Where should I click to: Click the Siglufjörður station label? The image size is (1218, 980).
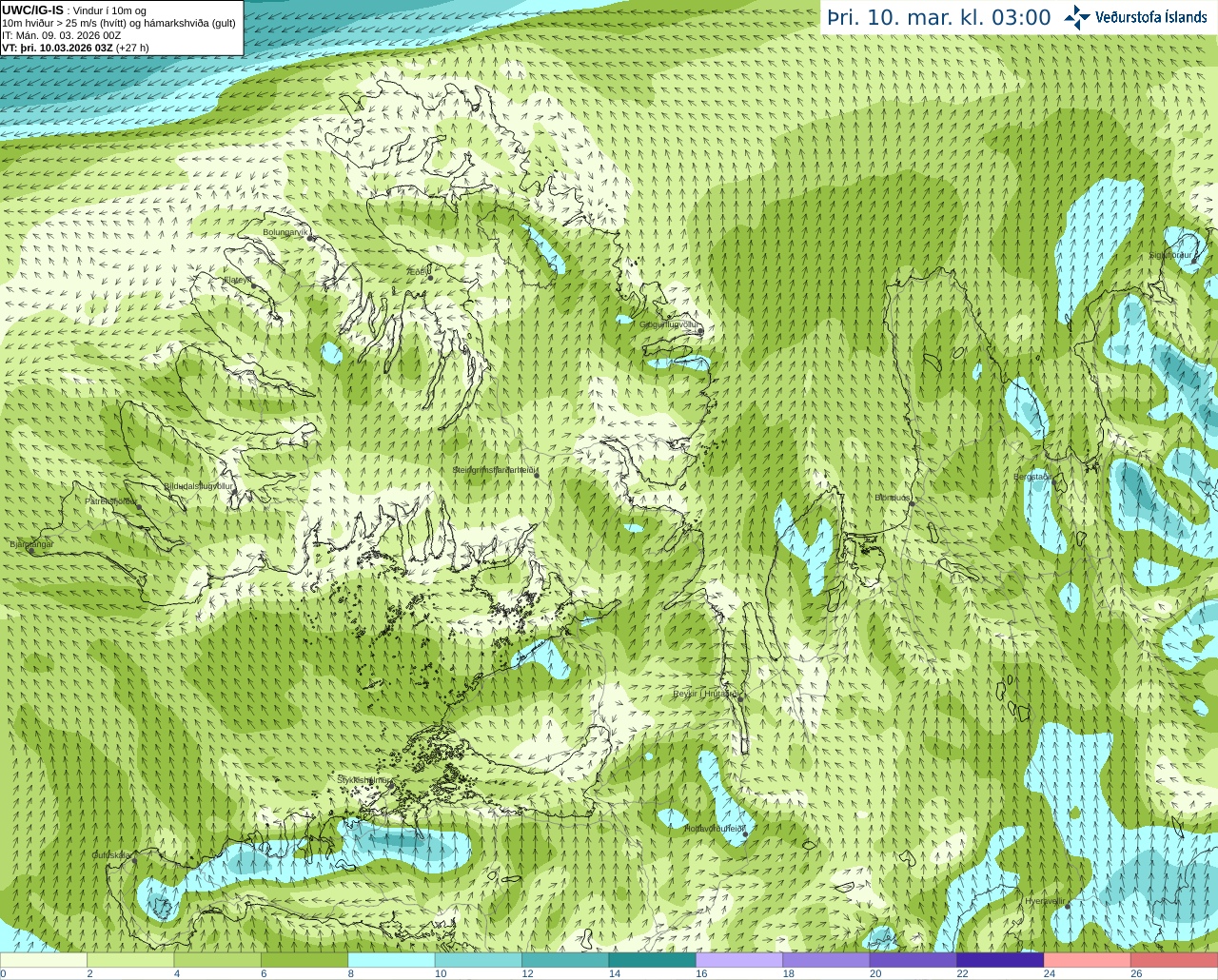coord(1170,255)
